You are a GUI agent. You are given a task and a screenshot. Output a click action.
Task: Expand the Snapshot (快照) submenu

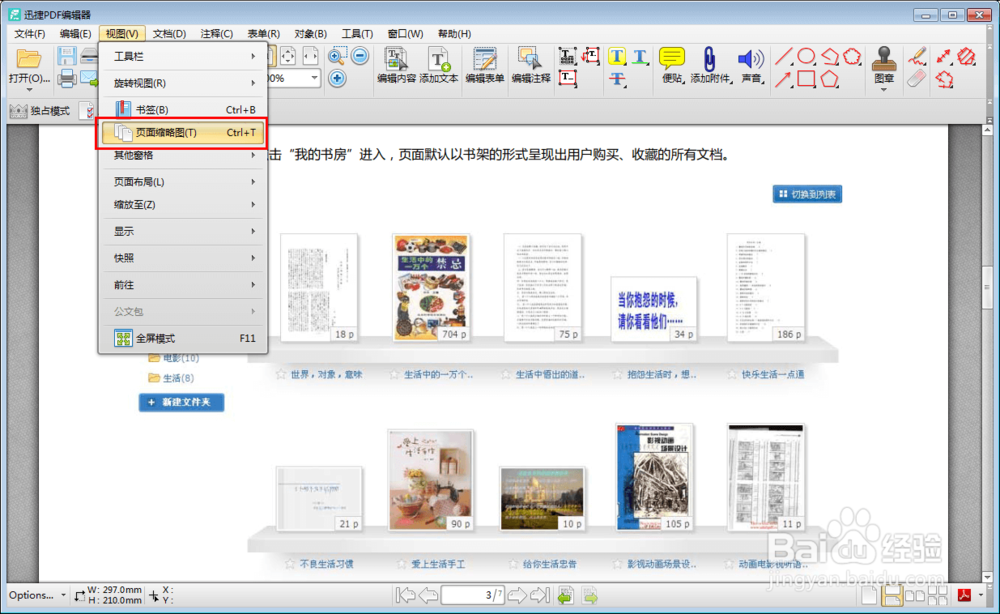click(x=183, y=258)
